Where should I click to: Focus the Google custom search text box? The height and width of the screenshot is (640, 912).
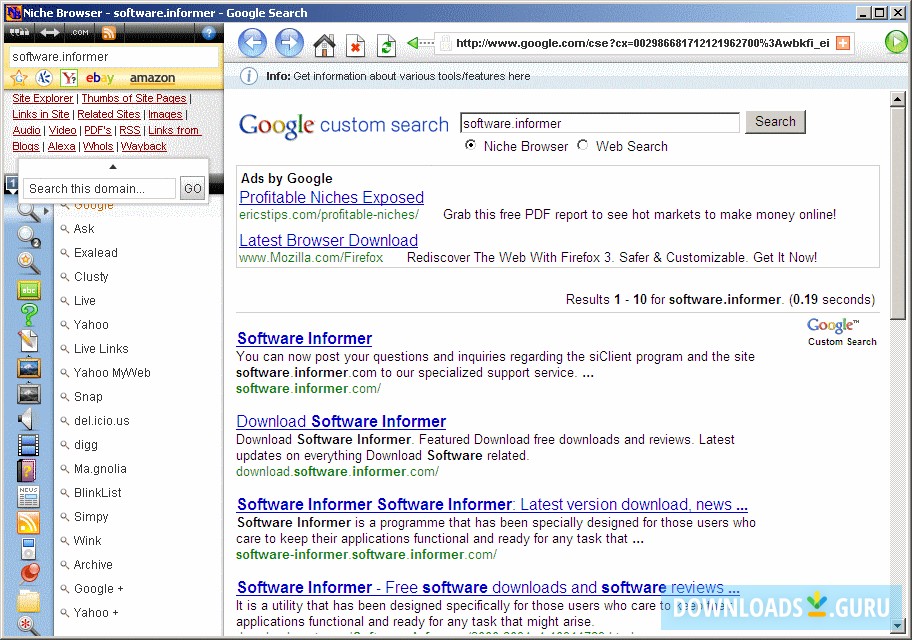coord(600,123)
